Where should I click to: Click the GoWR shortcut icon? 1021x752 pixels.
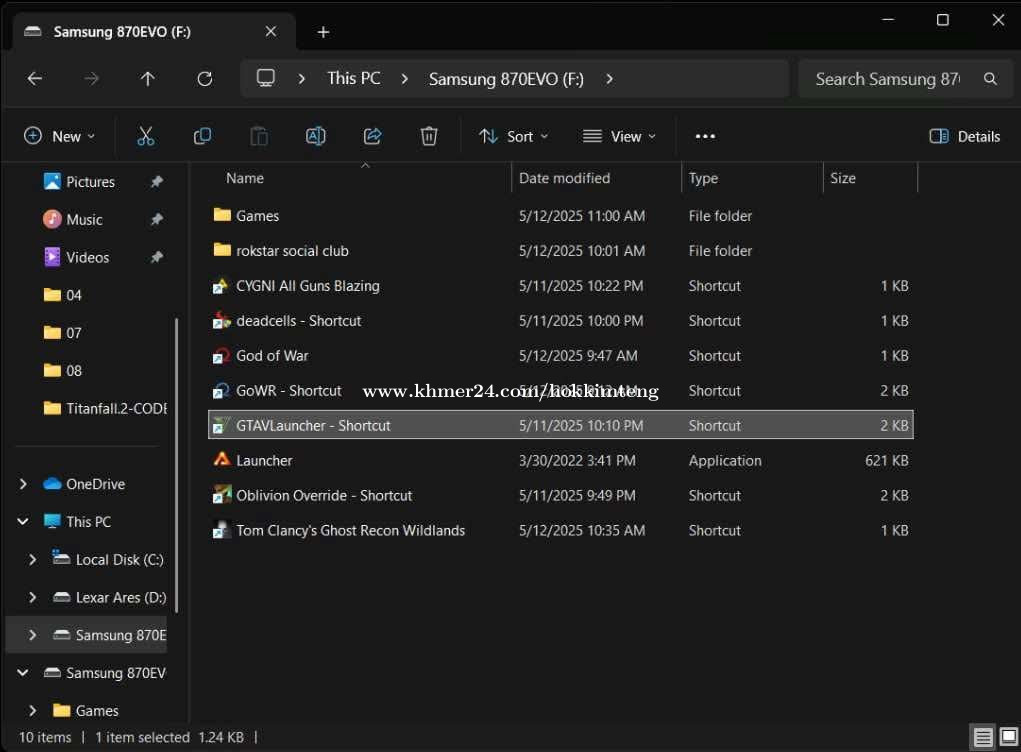pyautogui.click(x=222, y=390)
